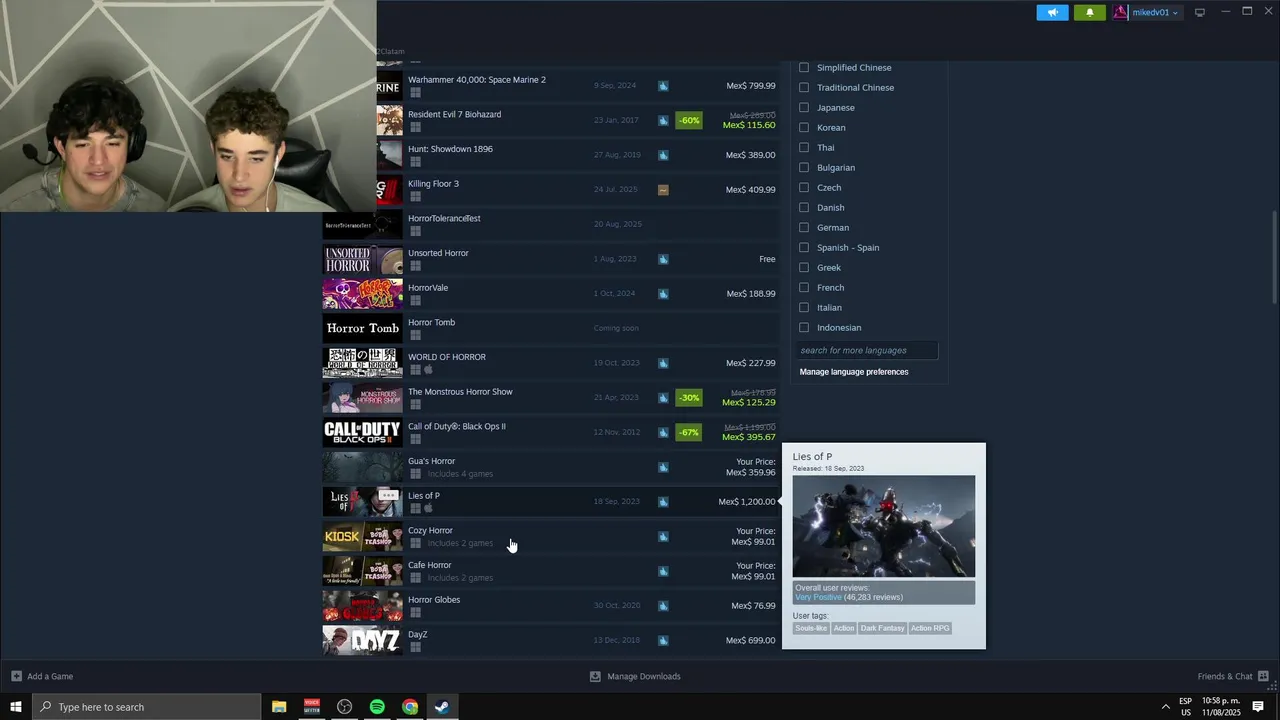Open the Gua's Horror bundle
This screenshot has height=720, width=1280.
click(550, 467)
